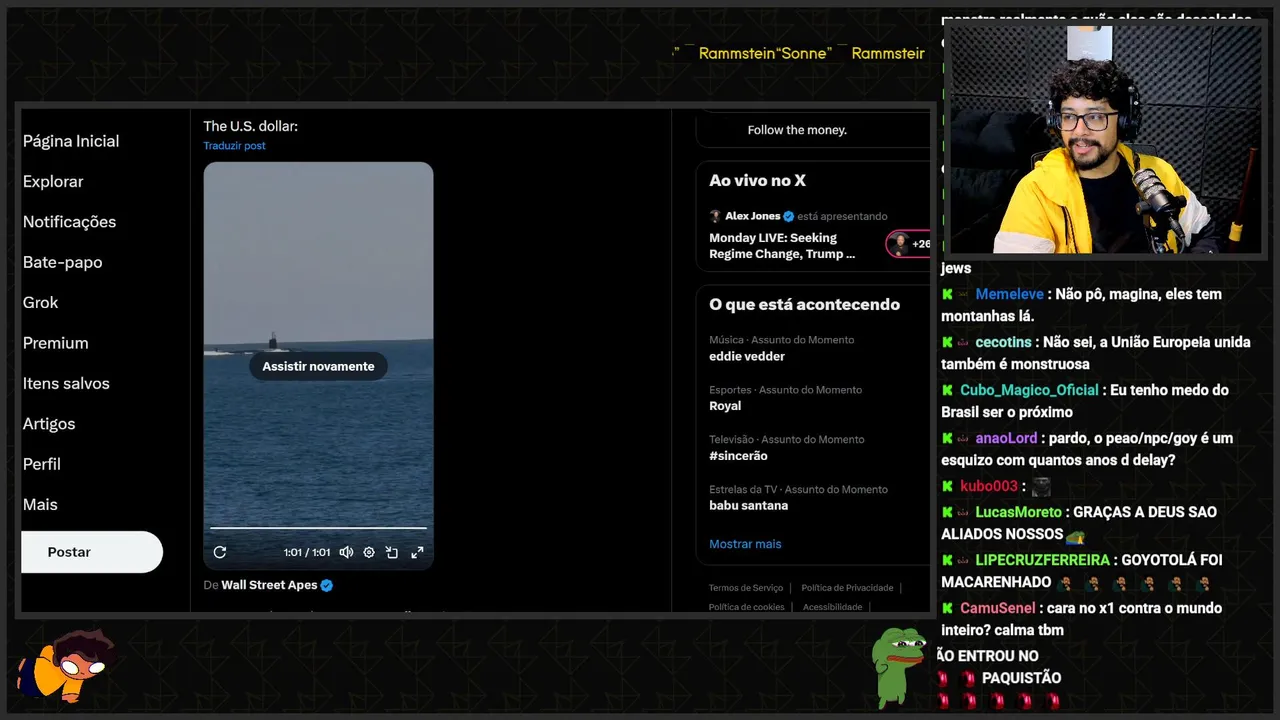Image resolution: width=1280 pixels, height=720 pixels.
Task: Click 'Assistir novamente' replay button
Action: coord(318,366)
